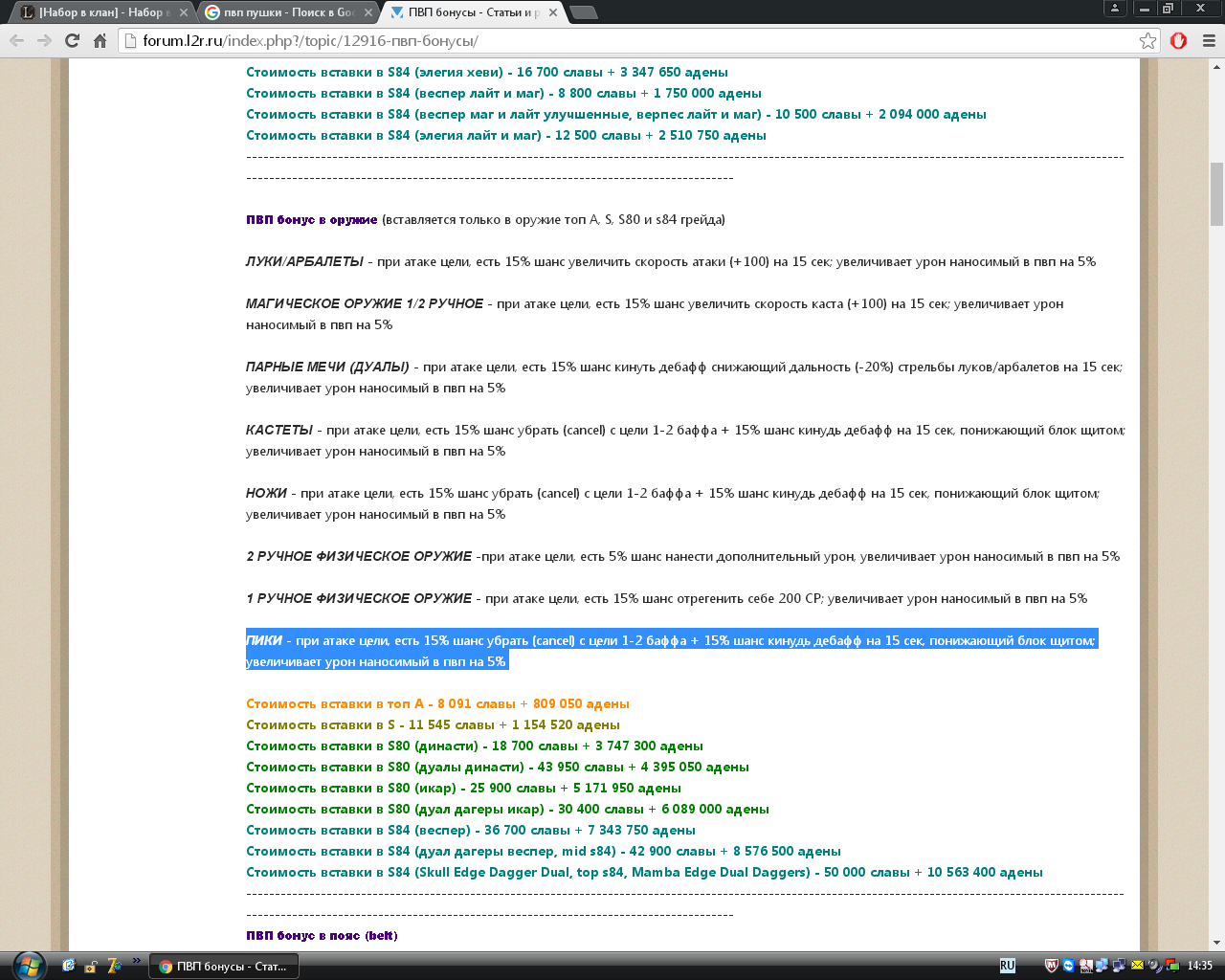Expand hidden Quick Launch icons chevron
The image size is (1225, 980).
click(x=137, y=961)
